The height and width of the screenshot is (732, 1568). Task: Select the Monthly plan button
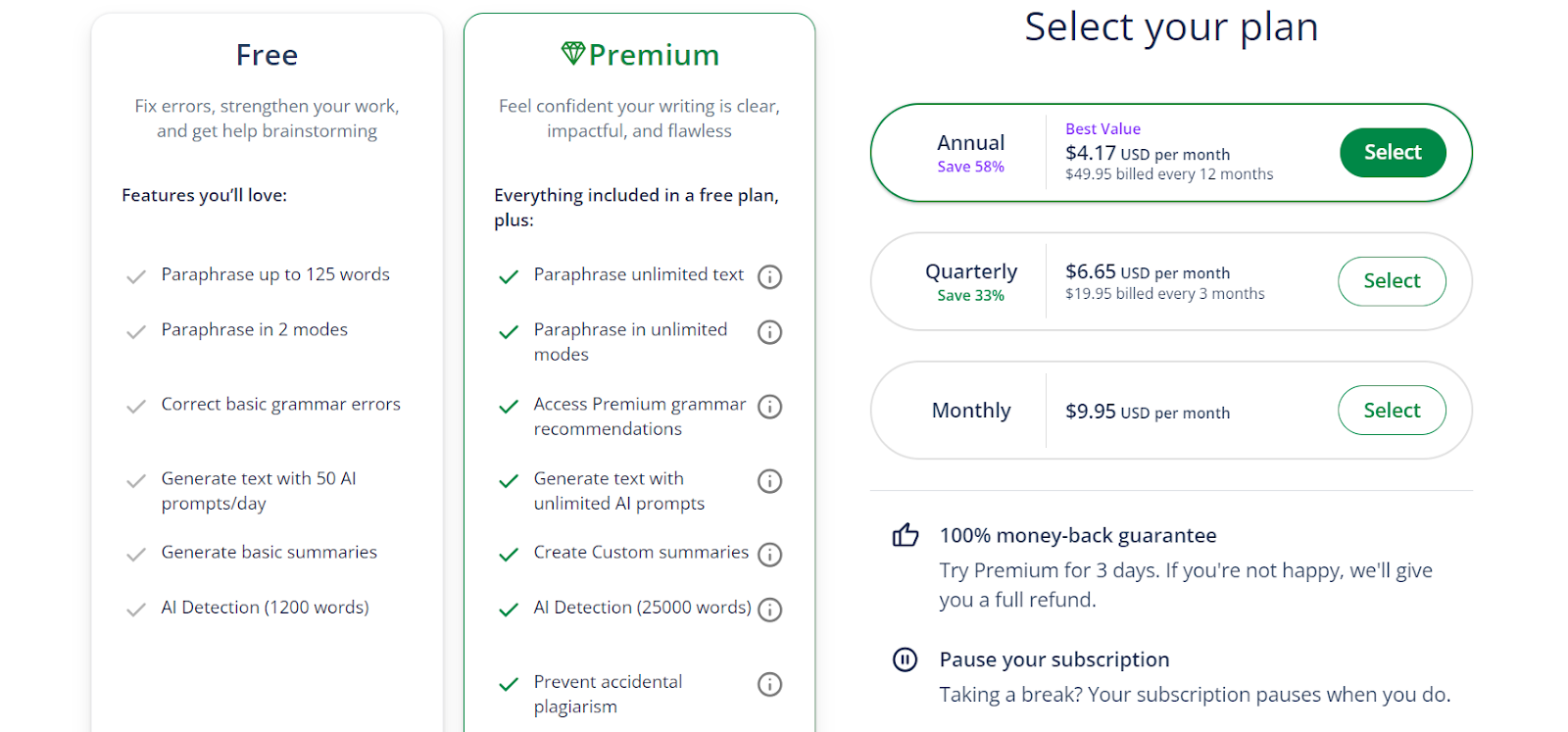[1392, 411]
